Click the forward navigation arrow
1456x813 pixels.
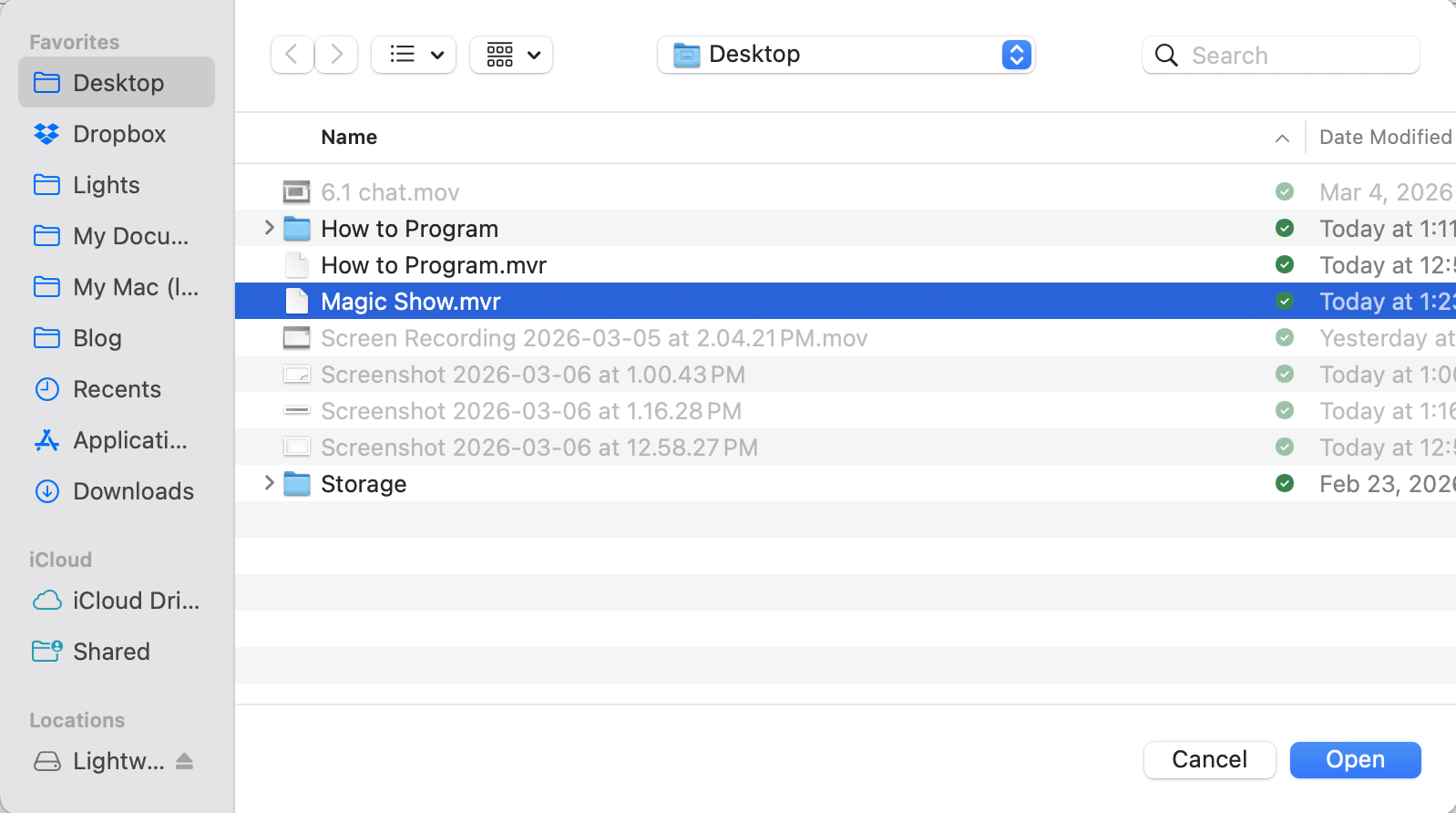pos(337,55)
